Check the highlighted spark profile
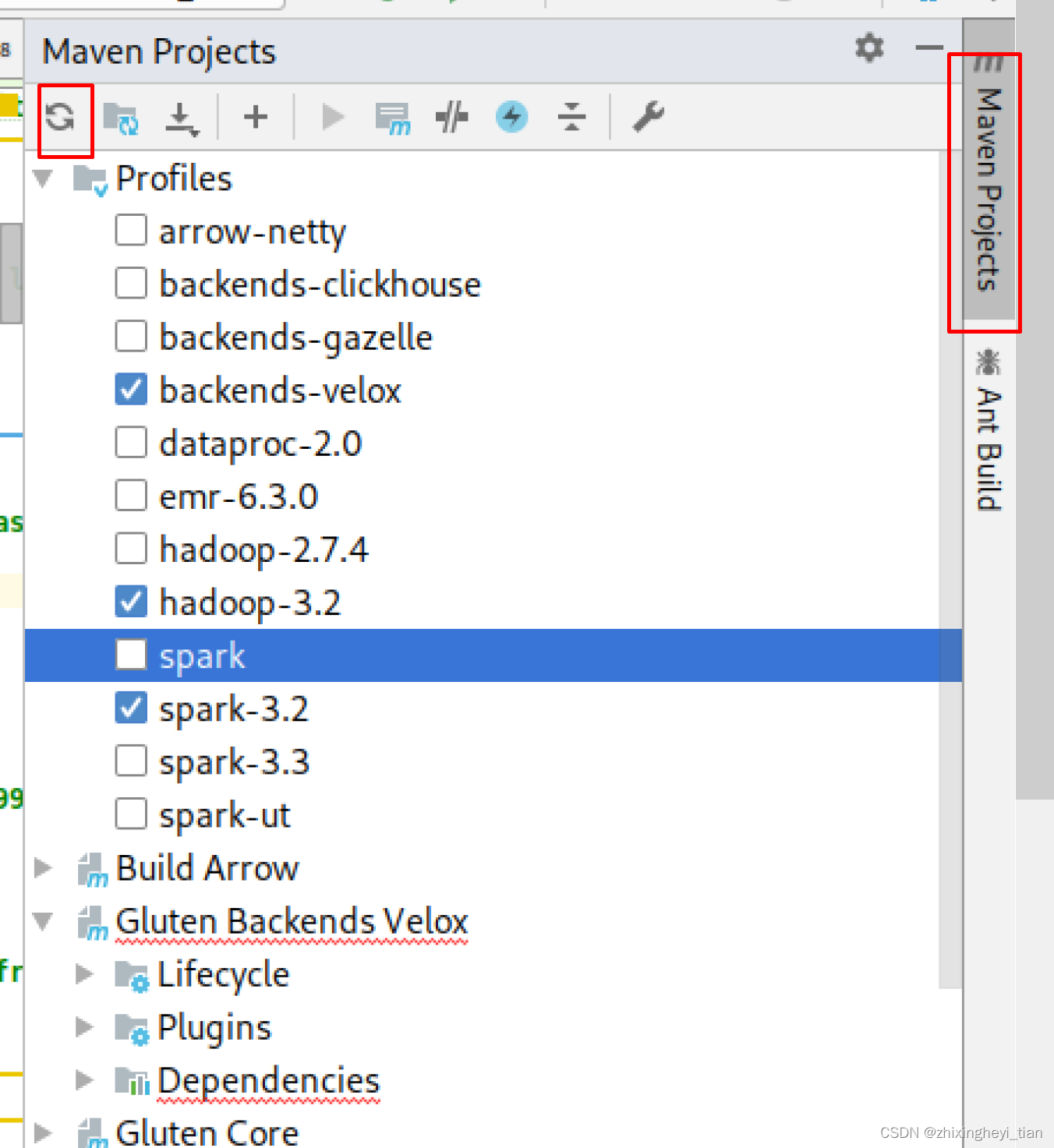 (131, 655)
